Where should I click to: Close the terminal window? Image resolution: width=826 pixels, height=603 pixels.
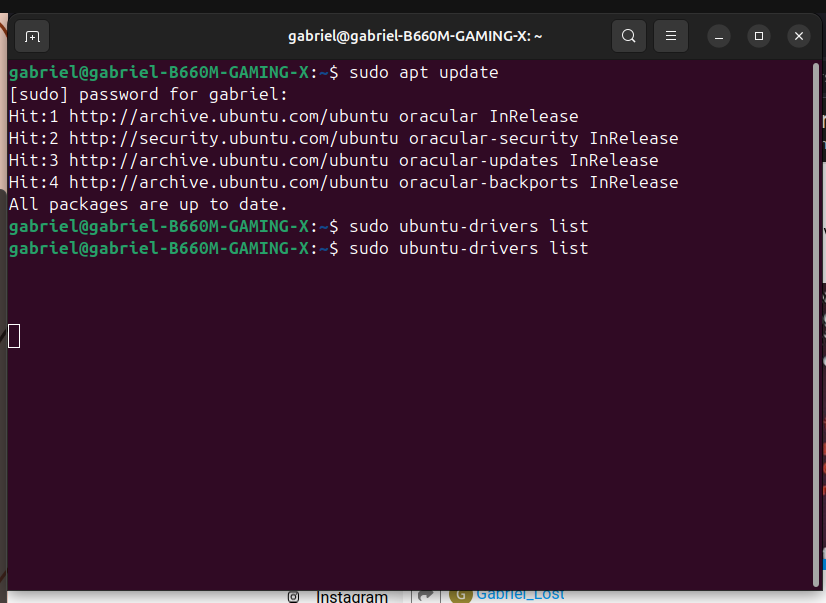[798, 36]
